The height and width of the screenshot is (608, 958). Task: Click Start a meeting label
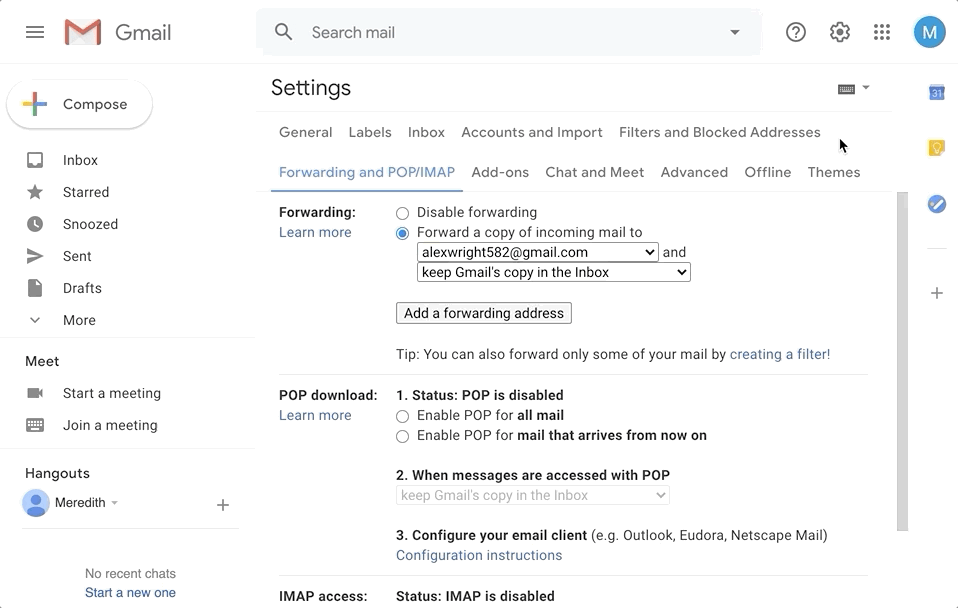click(x=112, y=393)
